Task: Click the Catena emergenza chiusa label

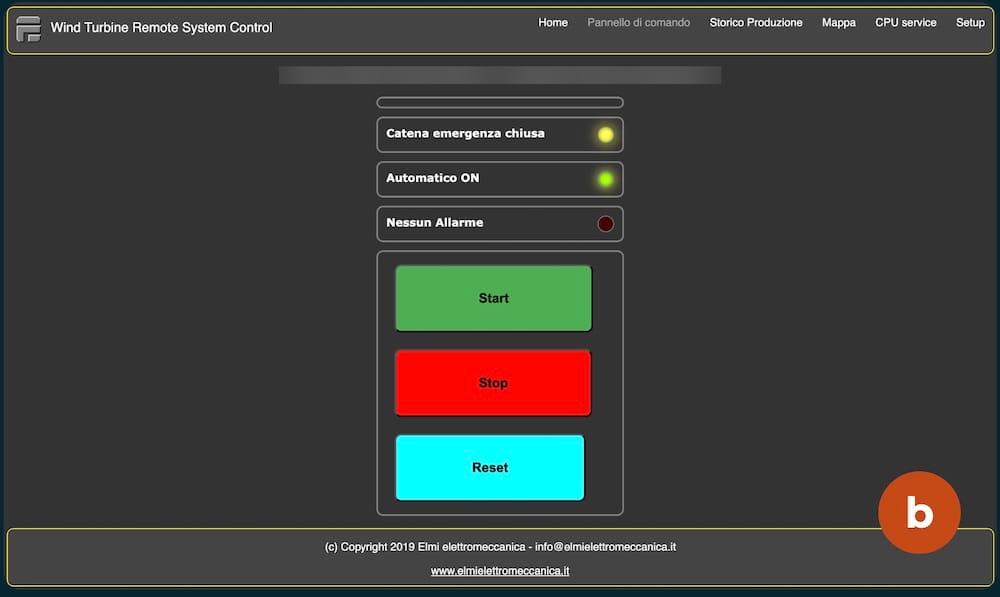Action: [x=465, y=133]
